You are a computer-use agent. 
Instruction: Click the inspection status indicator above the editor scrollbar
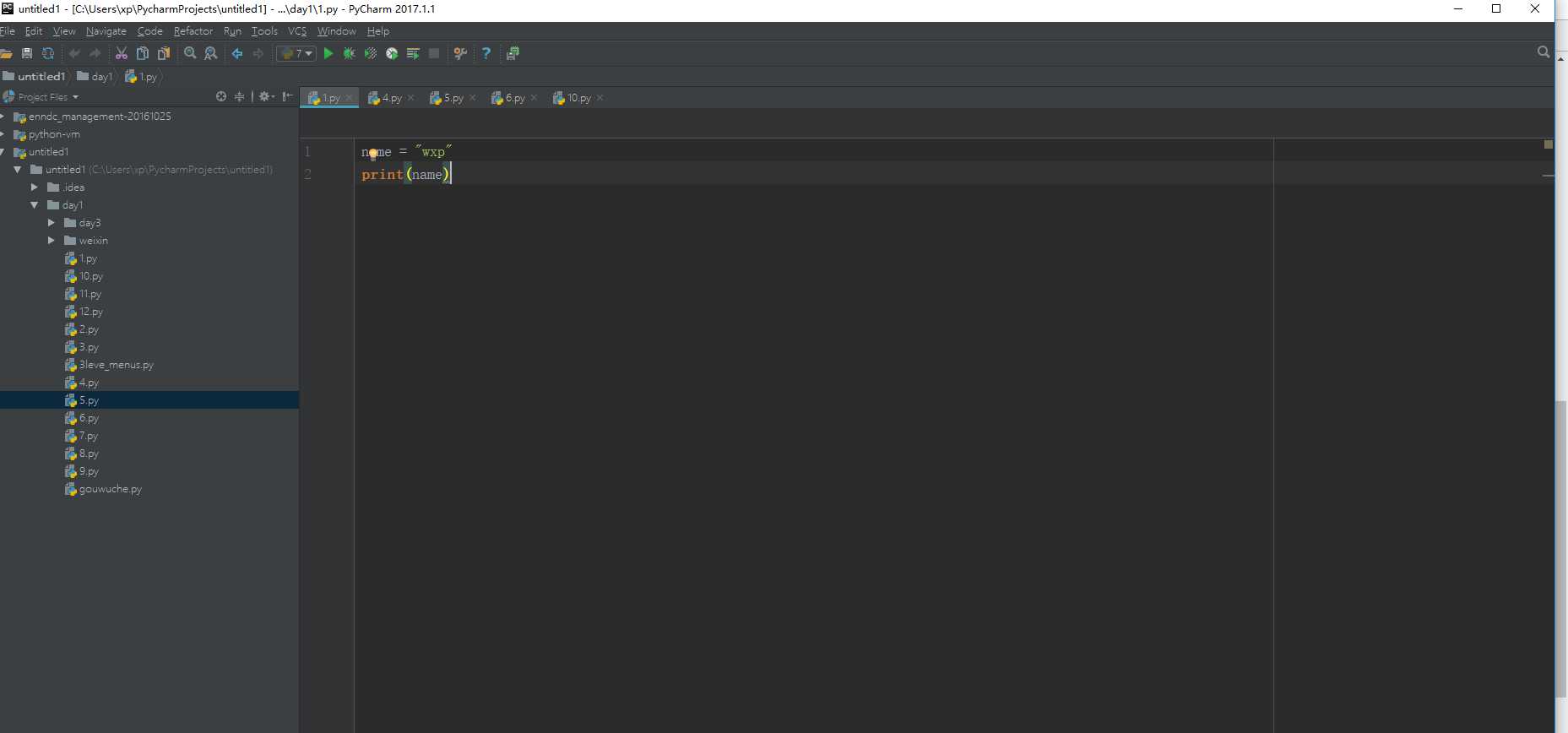tap(1548, 144)
